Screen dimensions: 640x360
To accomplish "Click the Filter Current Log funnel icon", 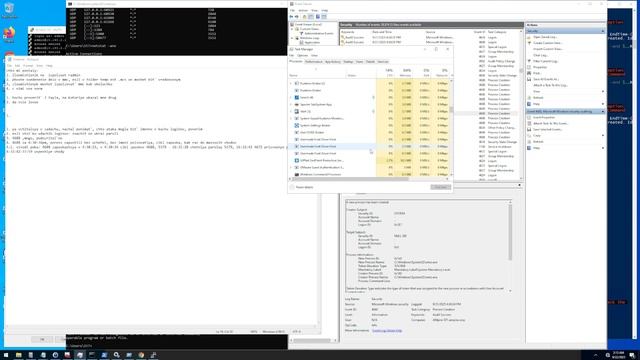I will click(x=529, y=61).
